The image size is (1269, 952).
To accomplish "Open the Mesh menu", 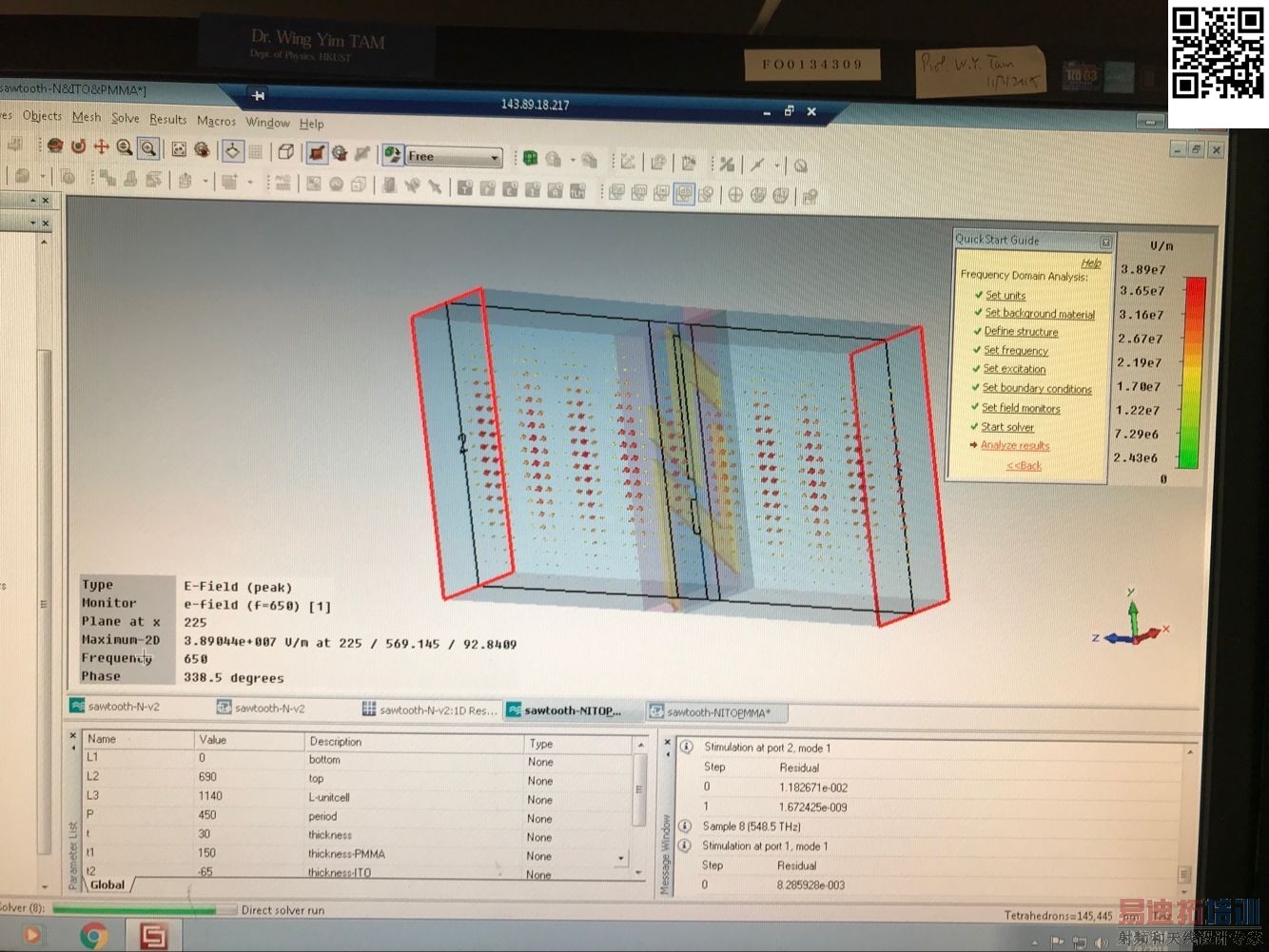I will 87,117.
